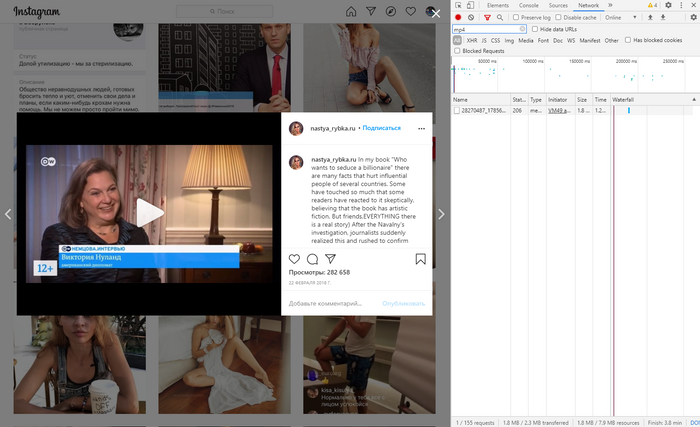This screenshot has width=700, height=427.
Task: Check Has blocked cookies
Action: [x=628, y=40]
